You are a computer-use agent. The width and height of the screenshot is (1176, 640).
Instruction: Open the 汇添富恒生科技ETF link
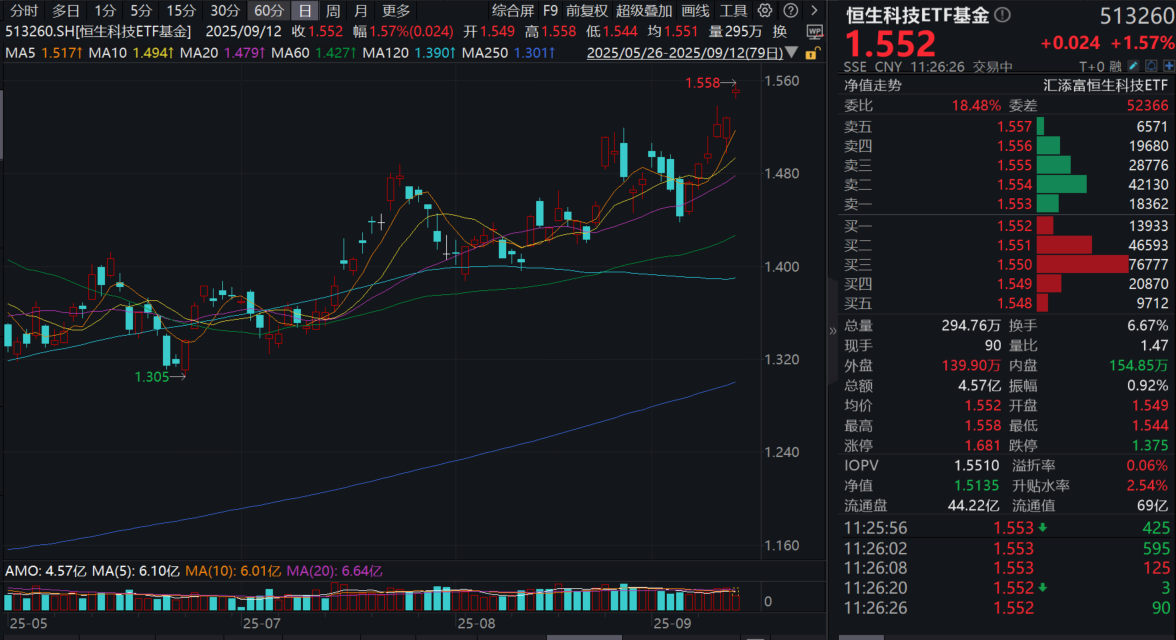[x=1109, y=86]
